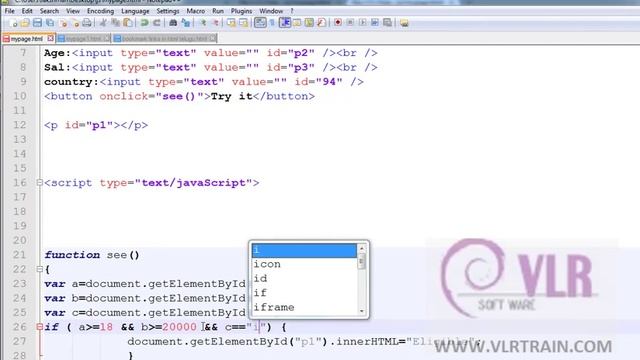Open the ? help menu
This screenshot has width=640, height=360.
coord(292,11)
